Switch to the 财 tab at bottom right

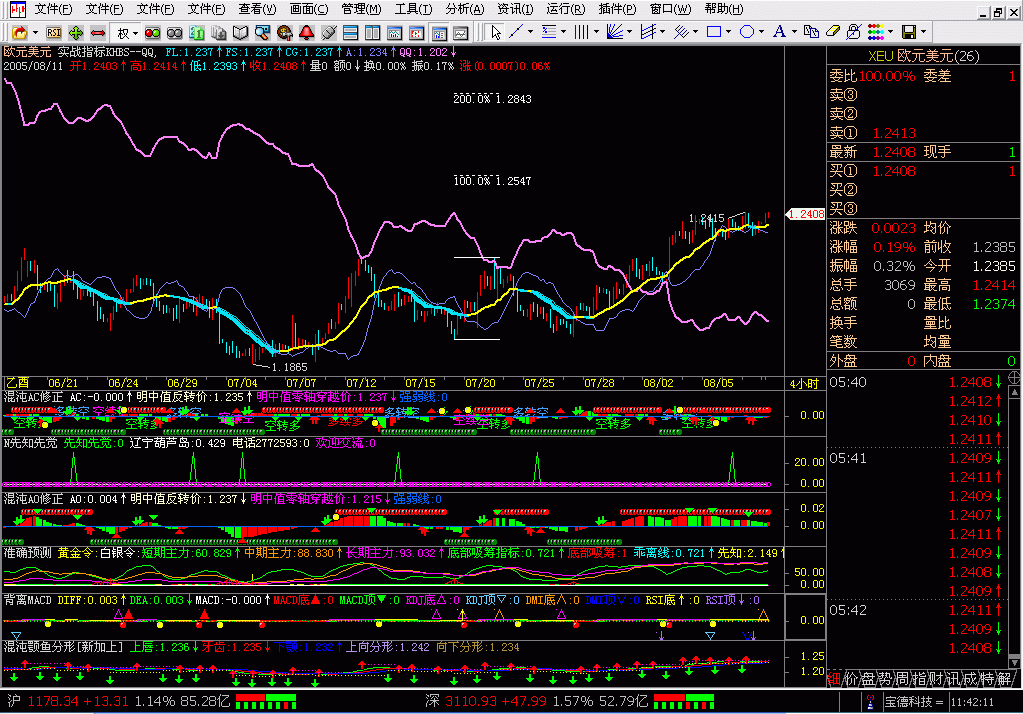tap(935, 679)
